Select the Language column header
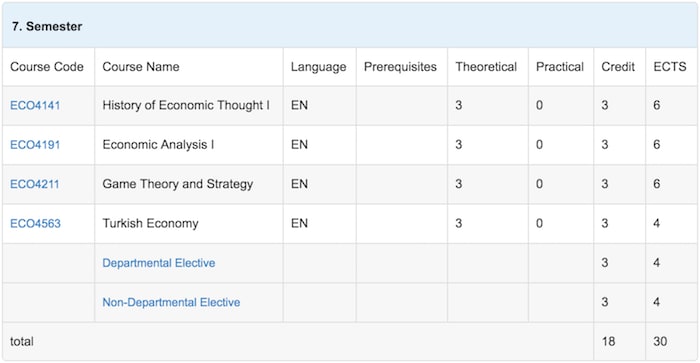This screenshot has width=700, height=363. coord(318,67)
